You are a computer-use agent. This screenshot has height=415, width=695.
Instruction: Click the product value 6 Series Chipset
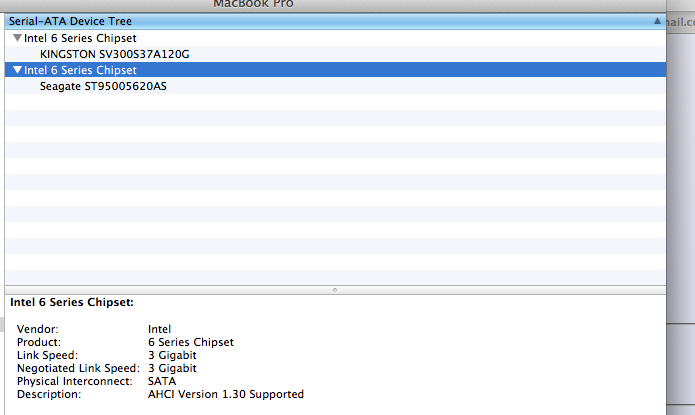coord(191,342)
